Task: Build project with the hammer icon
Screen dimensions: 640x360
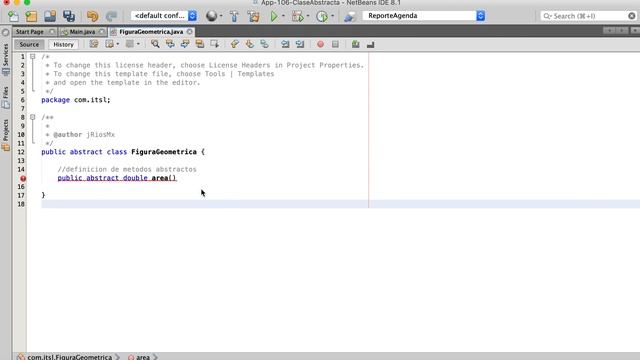Action: pos(234,16)
